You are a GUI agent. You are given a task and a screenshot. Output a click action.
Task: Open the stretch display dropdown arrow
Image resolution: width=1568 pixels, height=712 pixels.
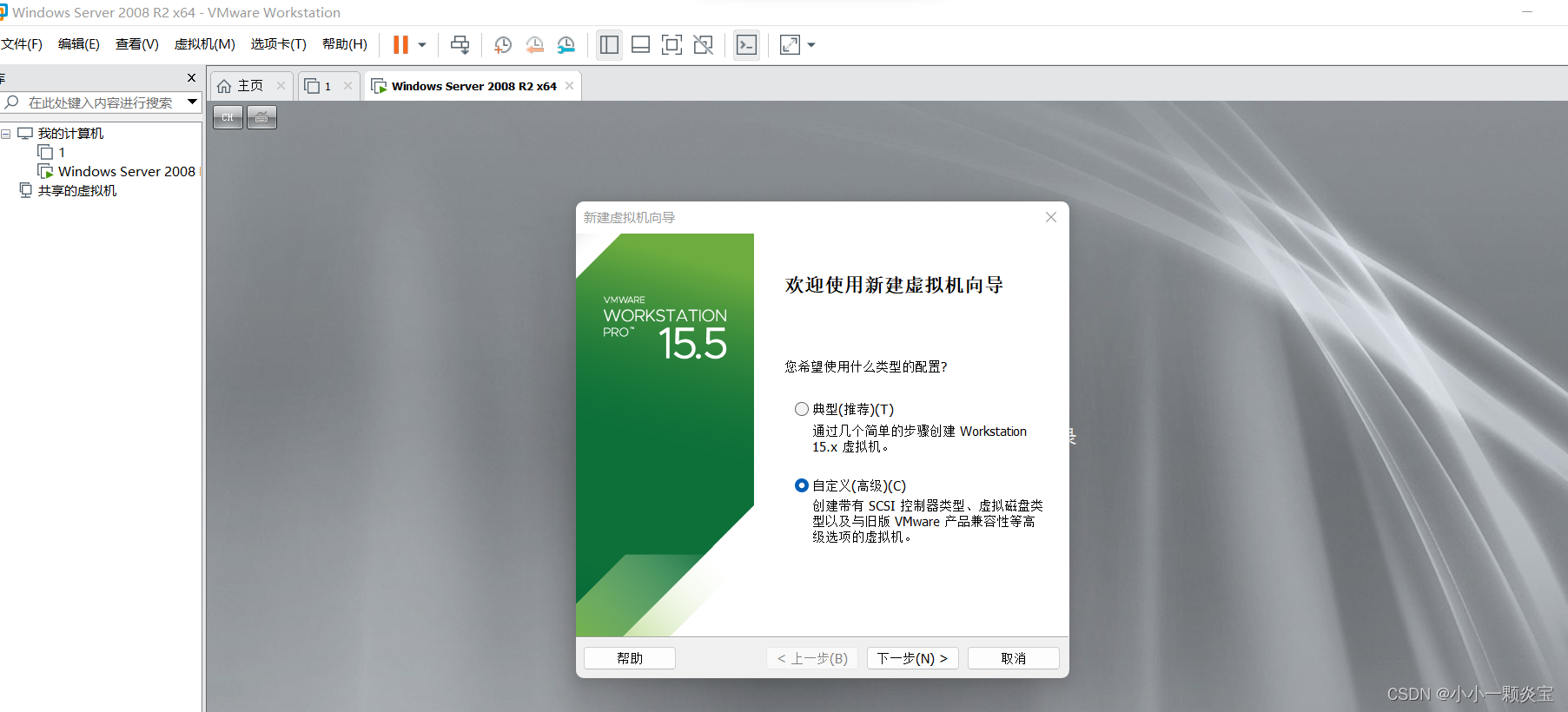click(x=811, y=45)
